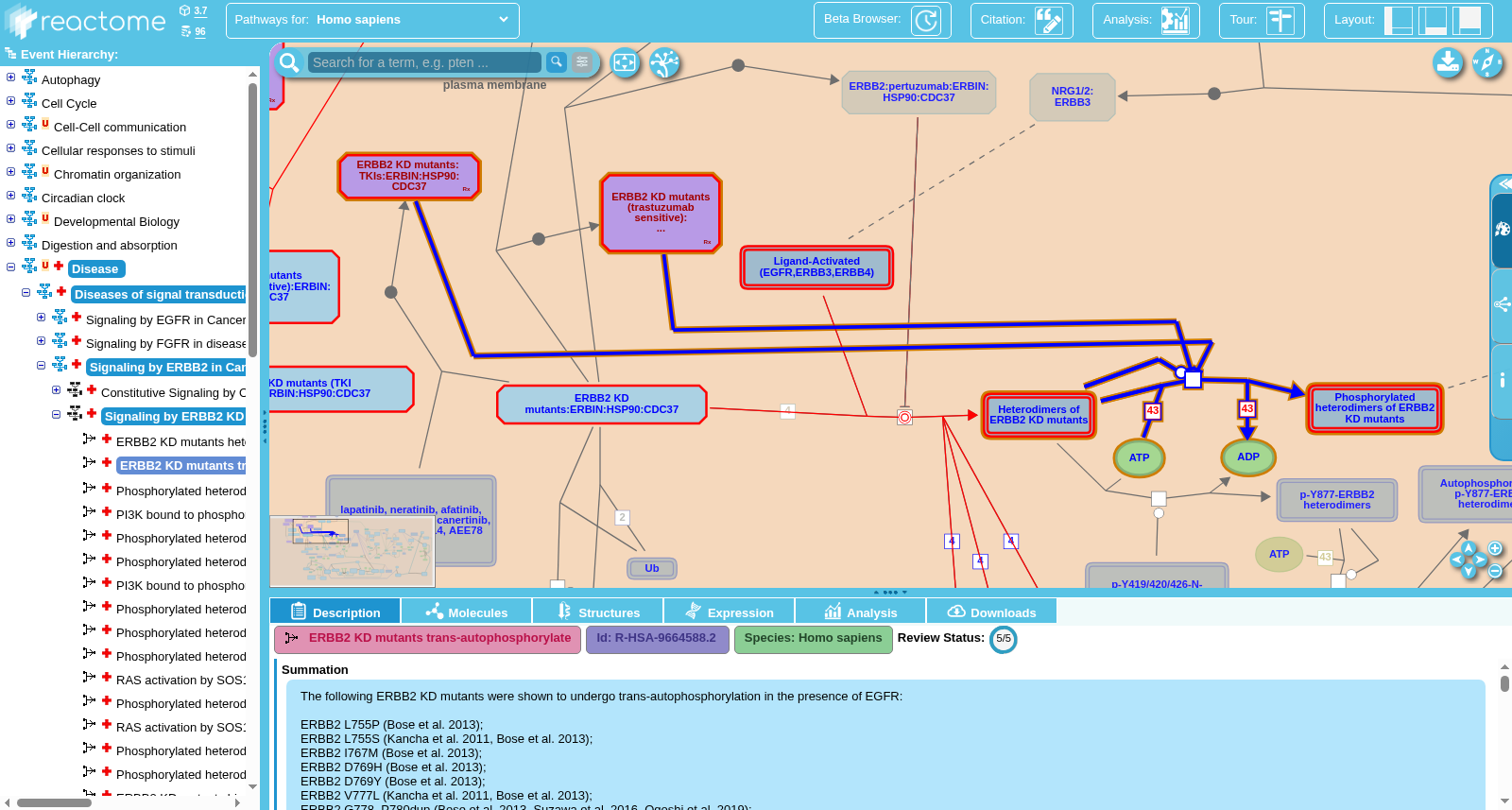Select PI3K bound to phospho row below Phosphorylated heterod
The image size is (1512, 810).
pyautogui.click(x=180, y=514)
